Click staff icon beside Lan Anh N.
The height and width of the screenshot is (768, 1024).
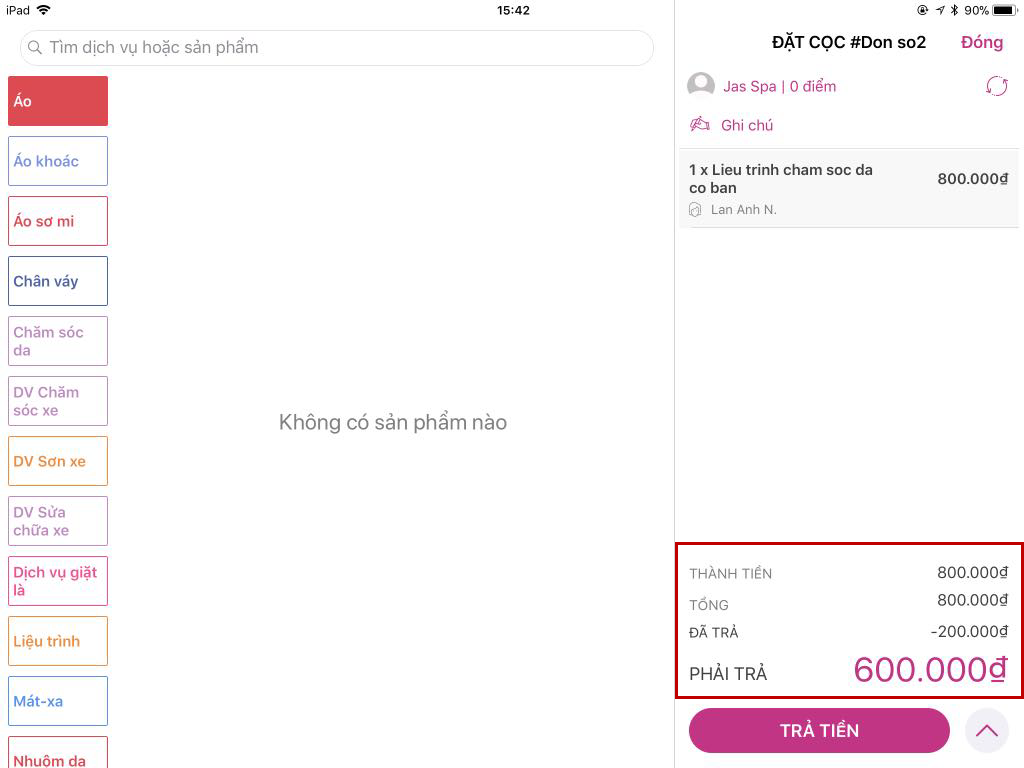(x=696, y=210)
